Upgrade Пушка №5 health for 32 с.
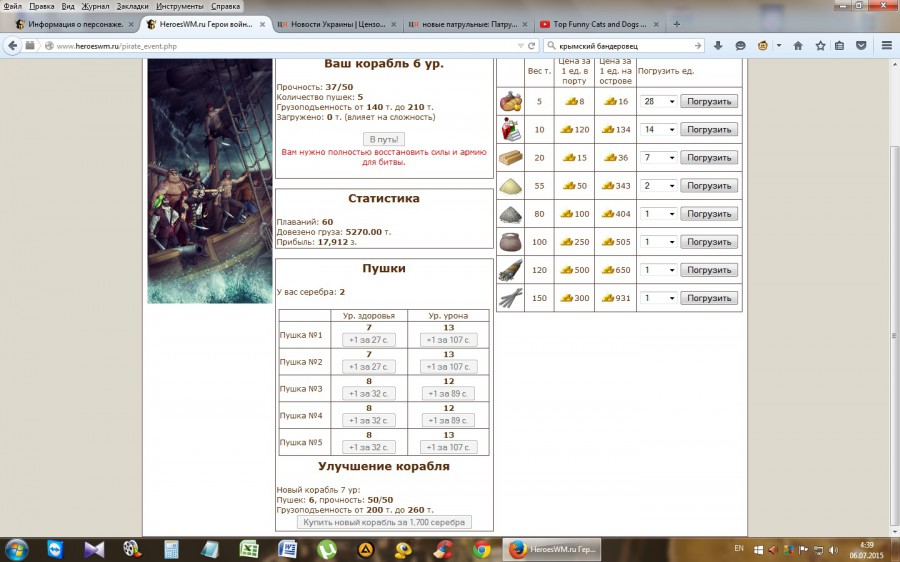Screen dimensions: 900x562 coord(368,447)
